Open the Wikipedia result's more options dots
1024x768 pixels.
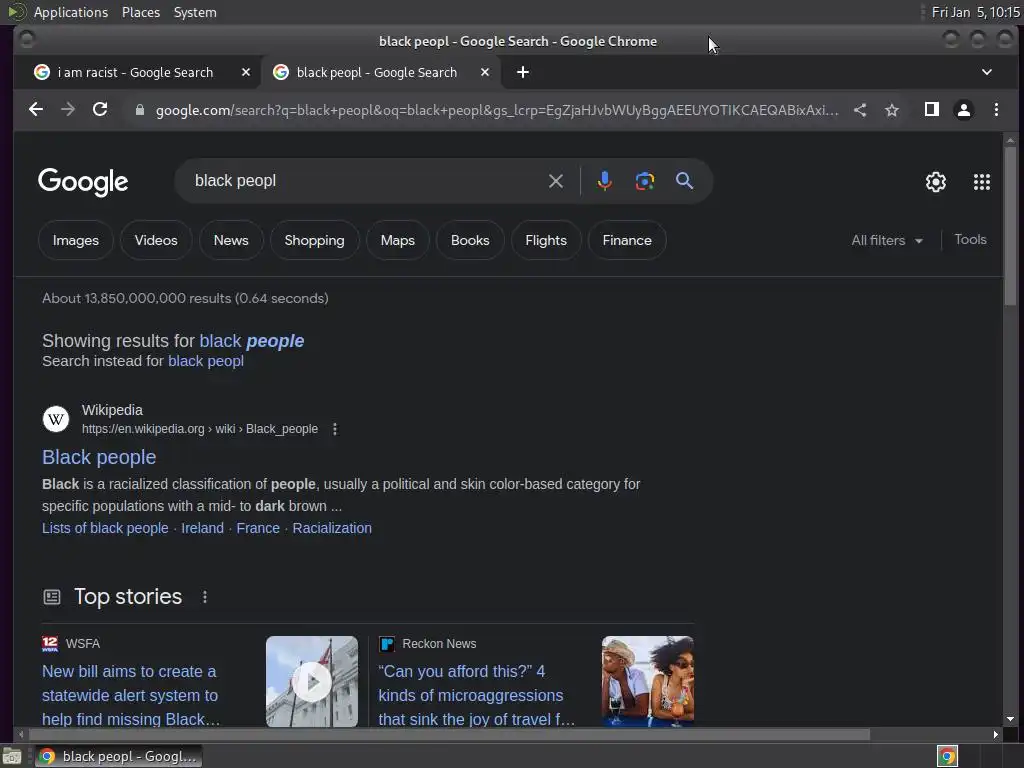[335, 429]
